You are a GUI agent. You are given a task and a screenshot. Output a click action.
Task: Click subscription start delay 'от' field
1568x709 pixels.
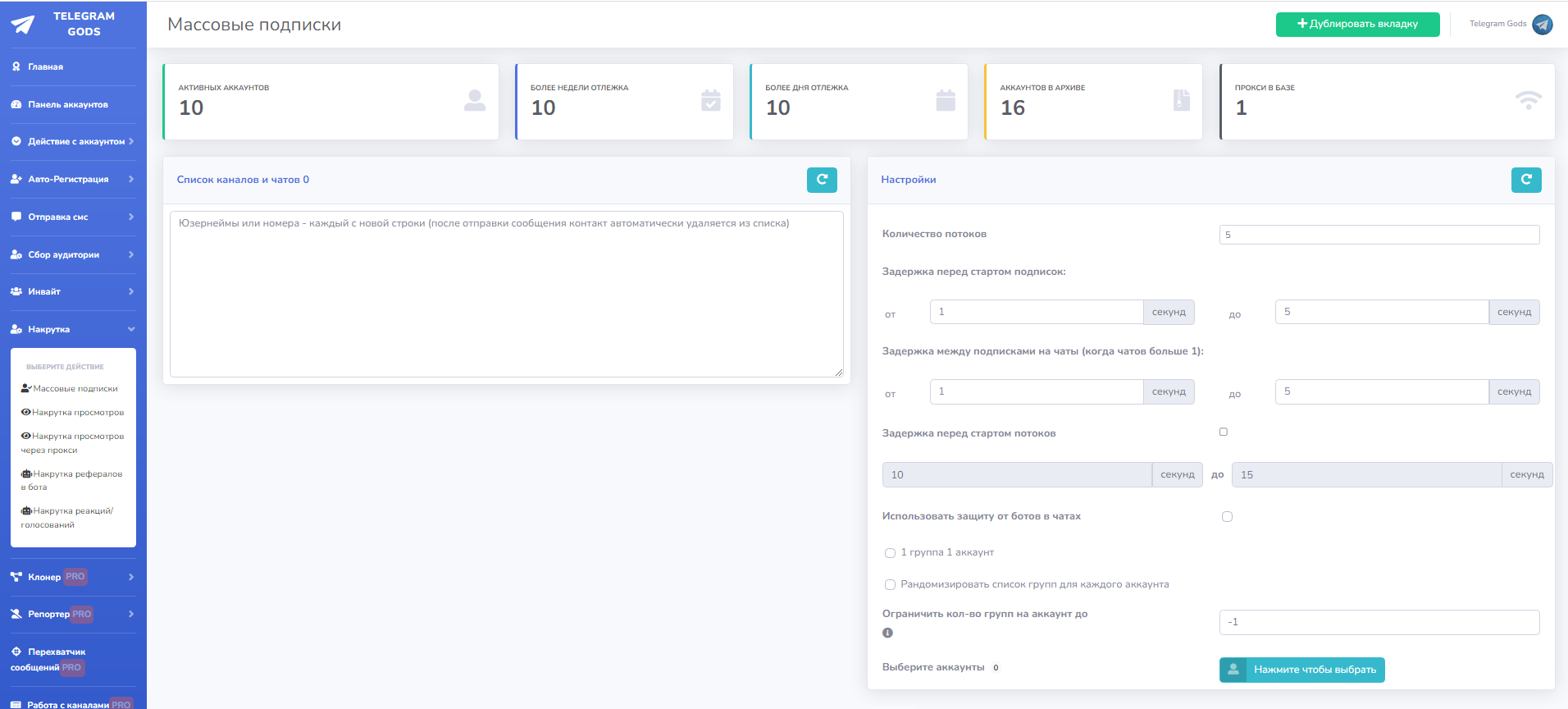point(1037,312)
